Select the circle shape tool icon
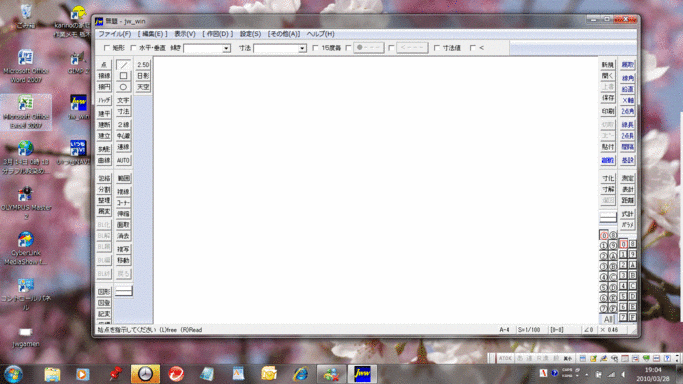 pyautogui.click(x=123, y=87)
